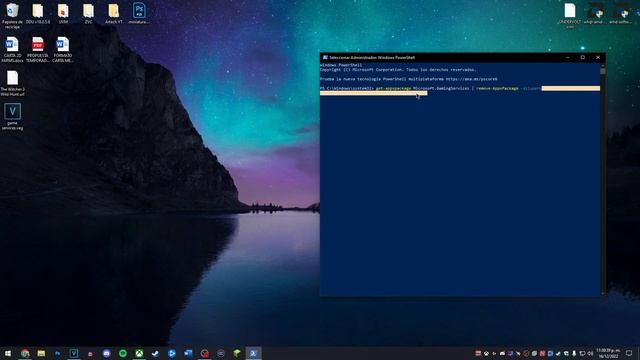Image resolution: width=640 pixels, height=360 pixels.
Task: Open the FORMATO CARTA ME Word document
Action: pos(63,49)
